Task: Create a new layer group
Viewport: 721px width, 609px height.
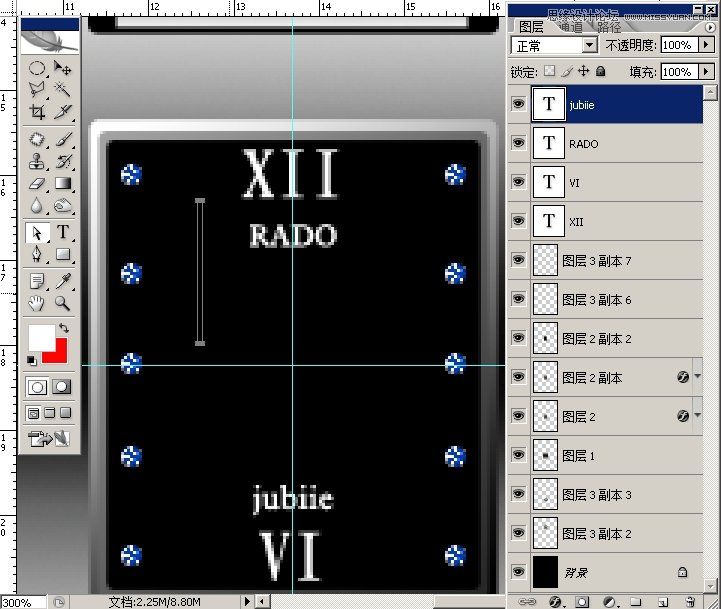Action: [635, 601]
